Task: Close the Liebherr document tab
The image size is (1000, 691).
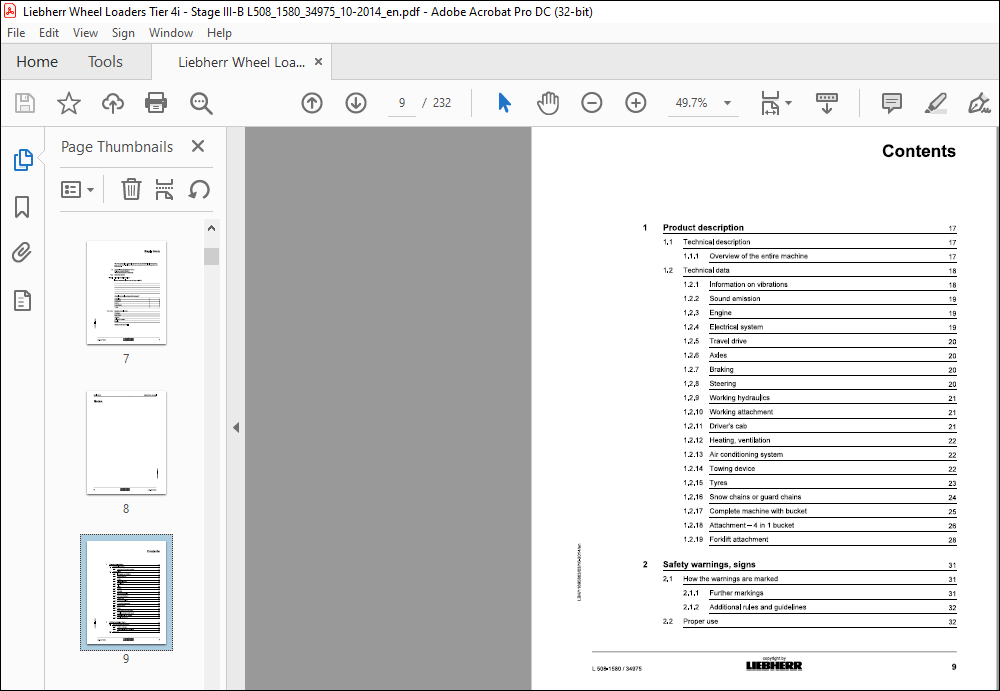Action: coord(318,62)
